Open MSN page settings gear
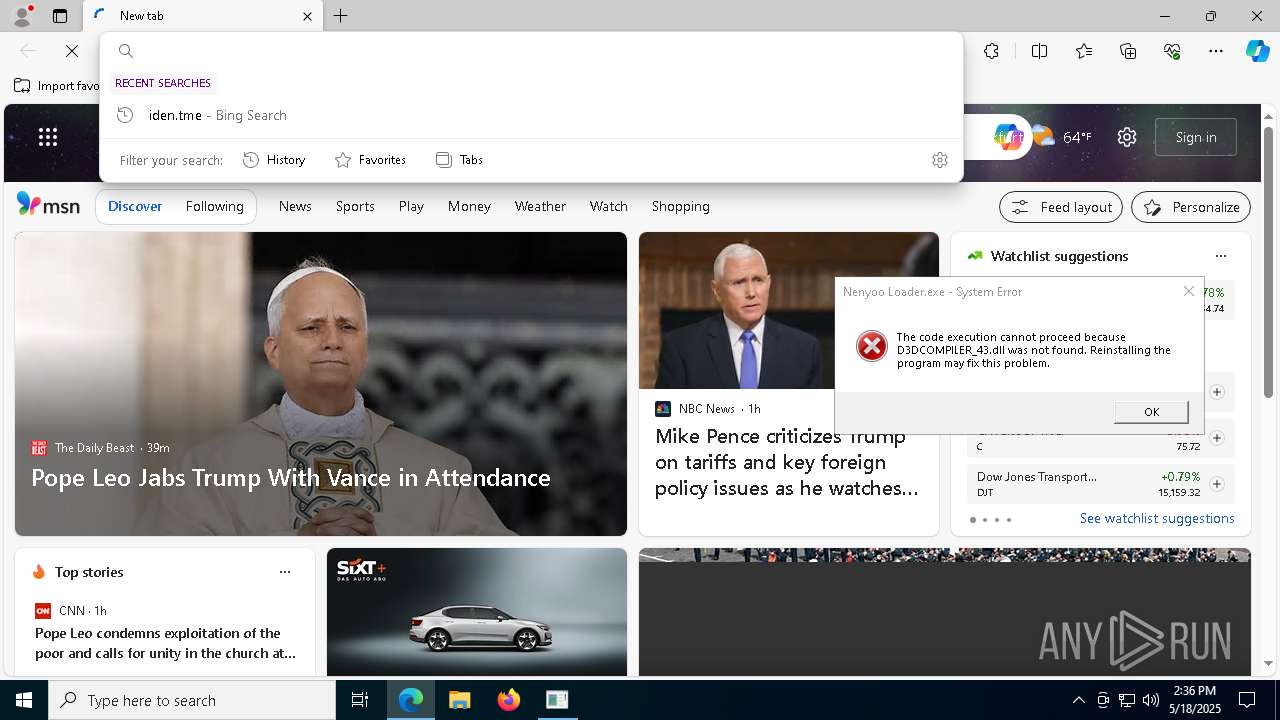 tap(1127, 137)
